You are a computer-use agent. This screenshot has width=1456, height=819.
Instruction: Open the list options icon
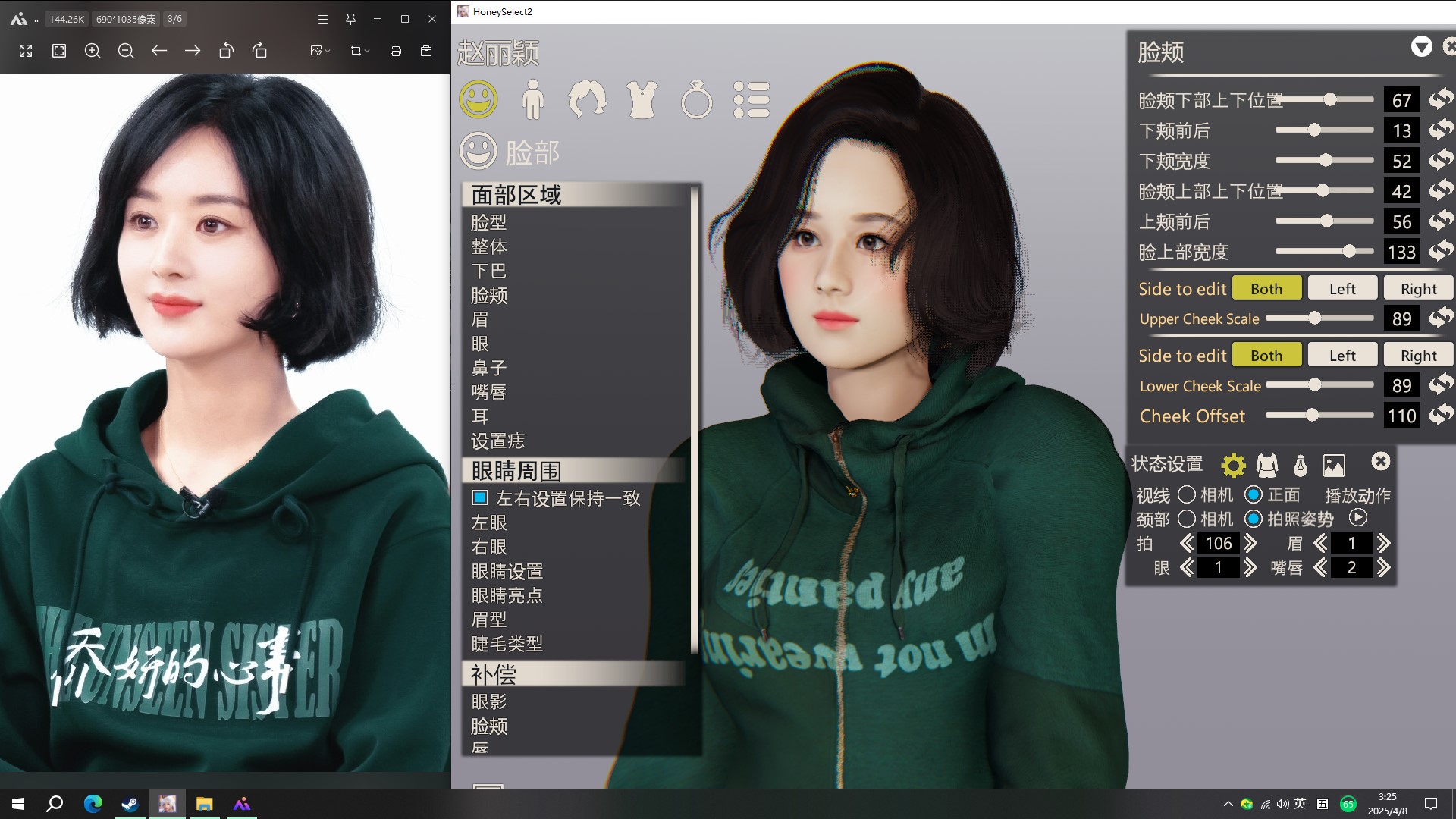point(752,99)
